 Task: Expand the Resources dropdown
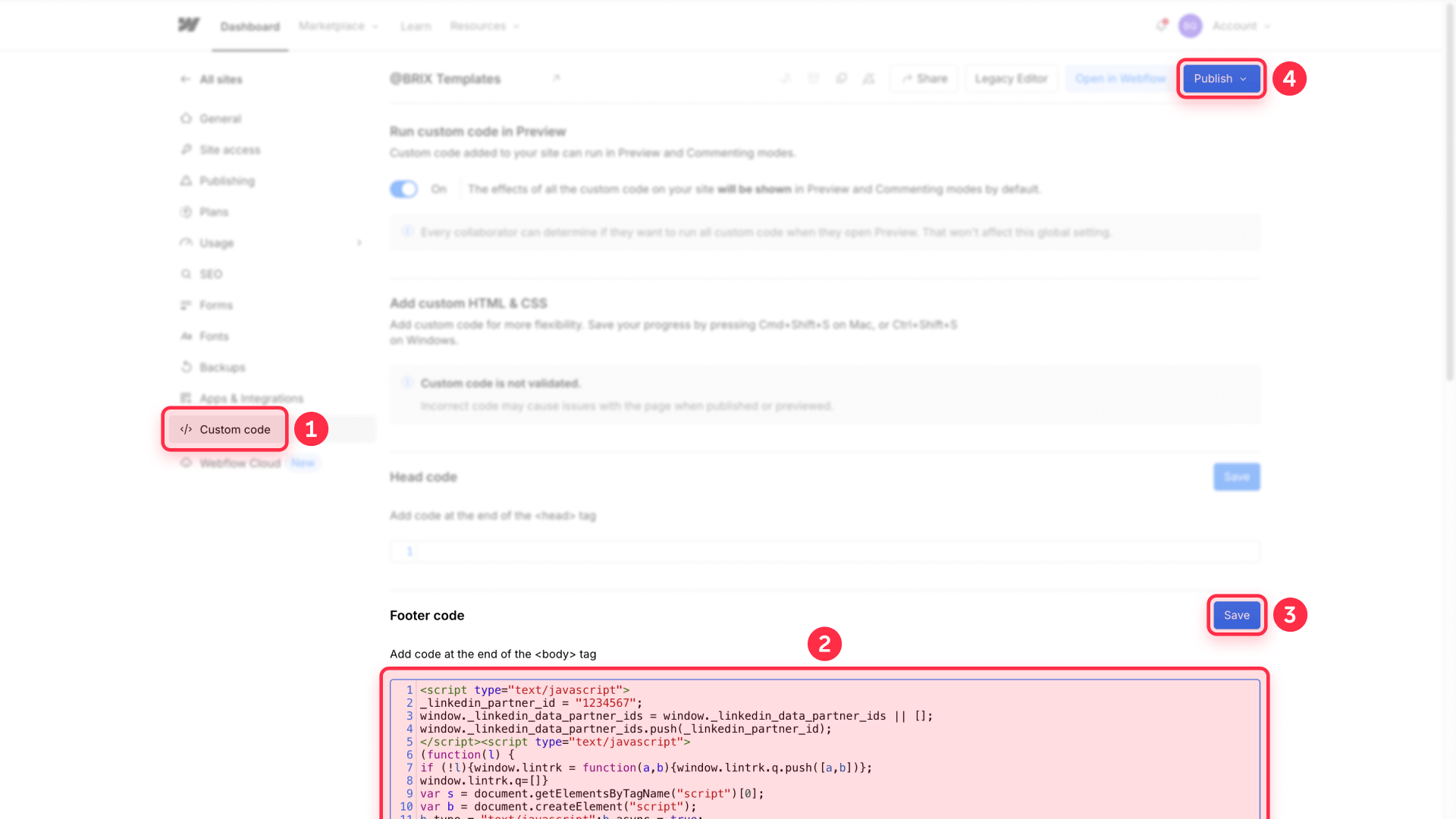[485, 26]
